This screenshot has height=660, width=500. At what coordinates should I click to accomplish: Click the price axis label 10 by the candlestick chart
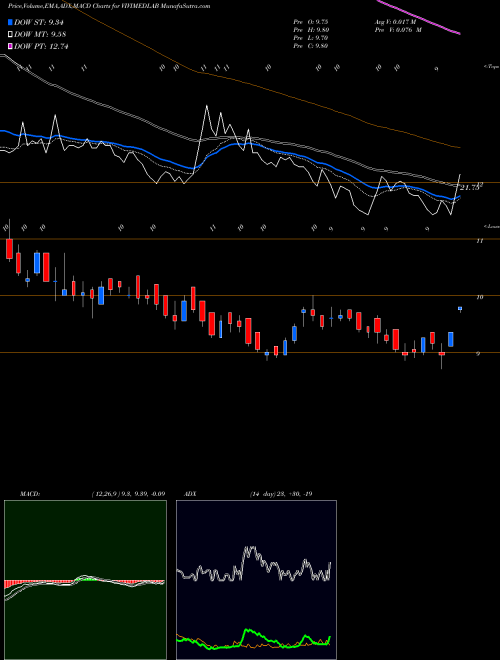(x=479, y=297)
